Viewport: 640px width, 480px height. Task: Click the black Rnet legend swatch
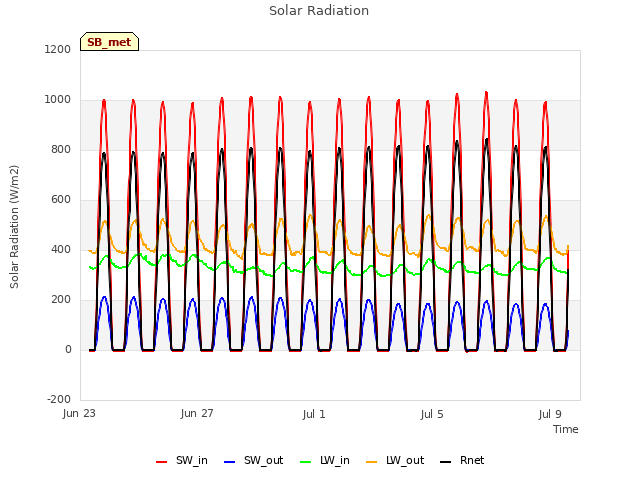point(446,462)
